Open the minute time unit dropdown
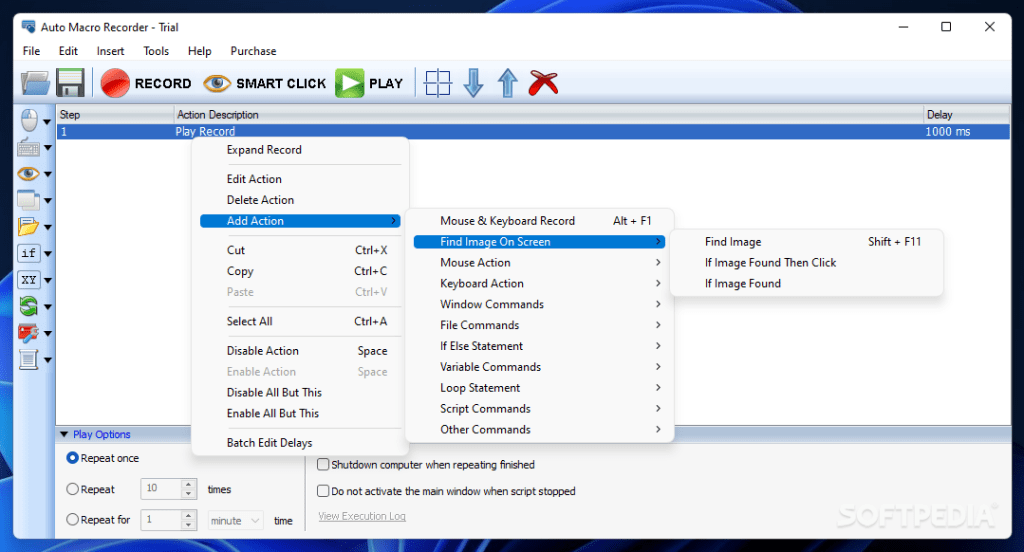The image size is (1024, 552). [236, 521]
